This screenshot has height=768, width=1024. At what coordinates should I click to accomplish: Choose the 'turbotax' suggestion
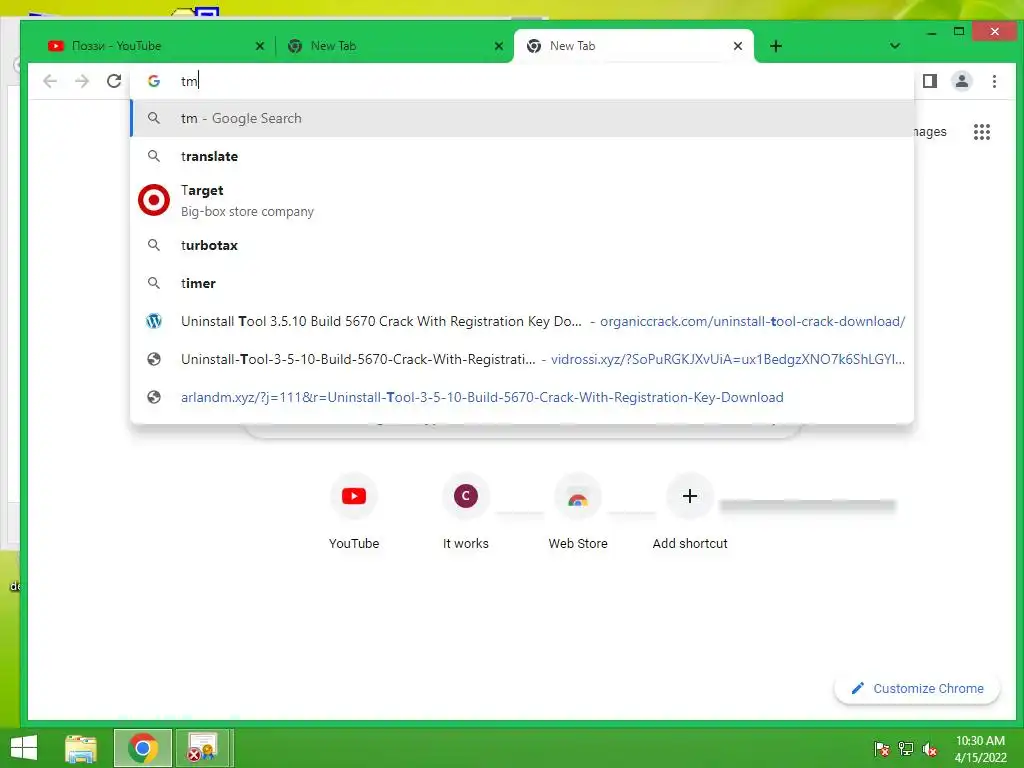click(522, 245)
